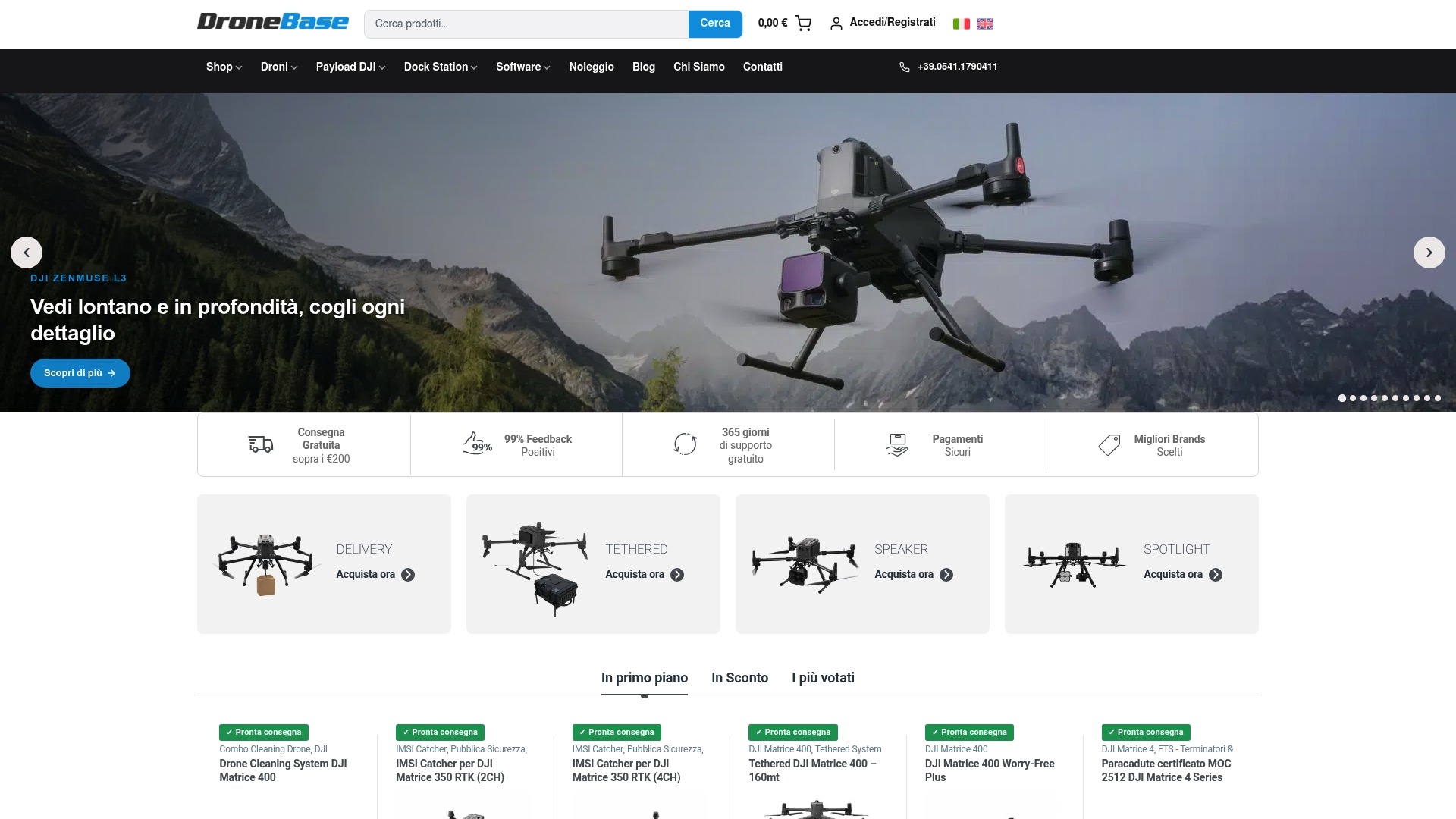This screenshot has width=1456, height=819.
Task: Go to previous slide with left arrow
Action: tap(27, 253)
